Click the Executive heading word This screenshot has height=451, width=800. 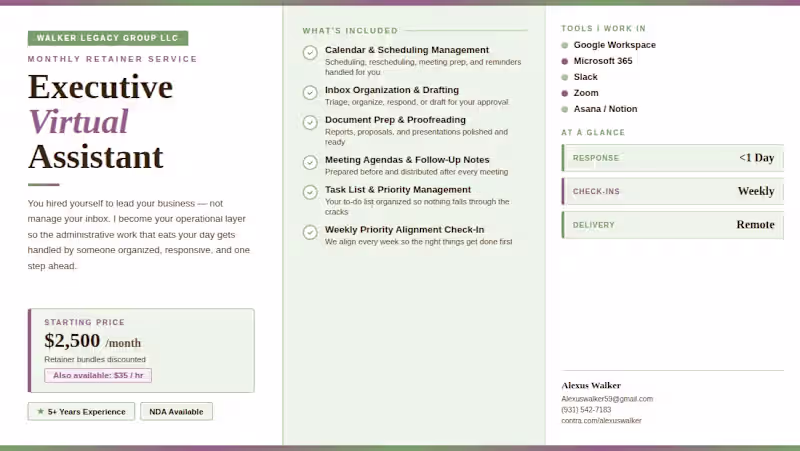coord(101,87)
